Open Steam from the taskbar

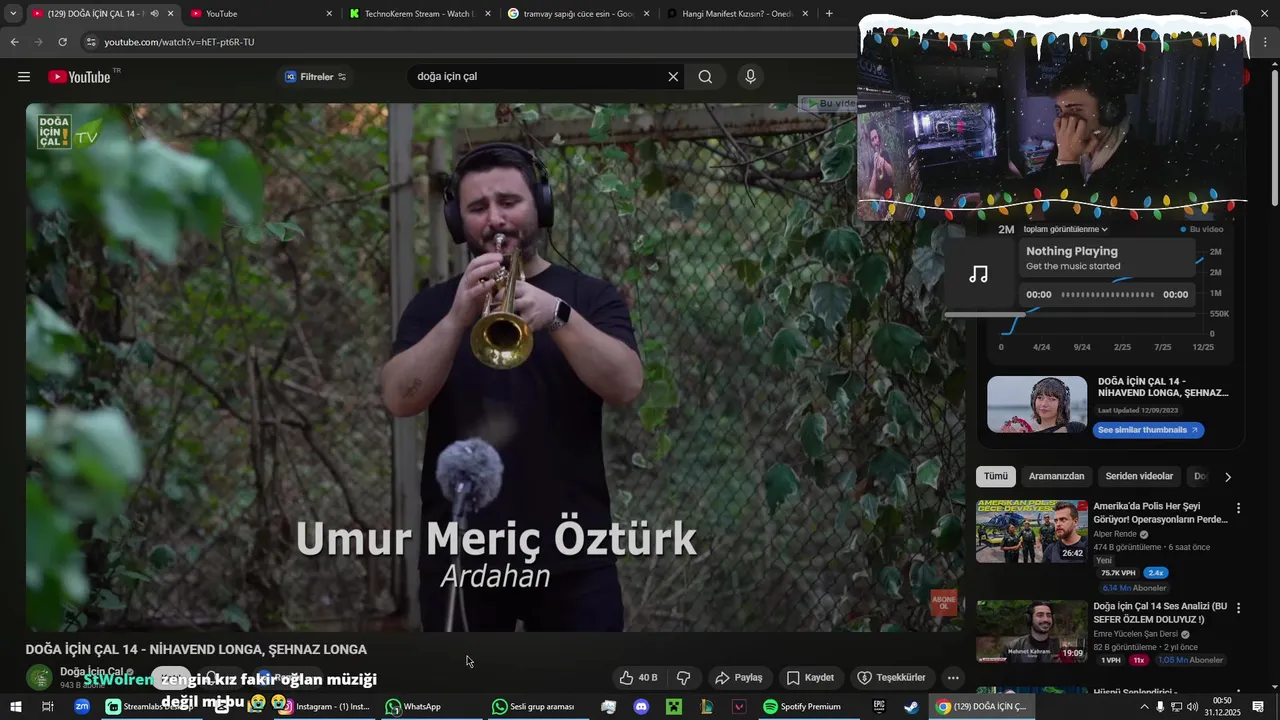click(911, 706)
